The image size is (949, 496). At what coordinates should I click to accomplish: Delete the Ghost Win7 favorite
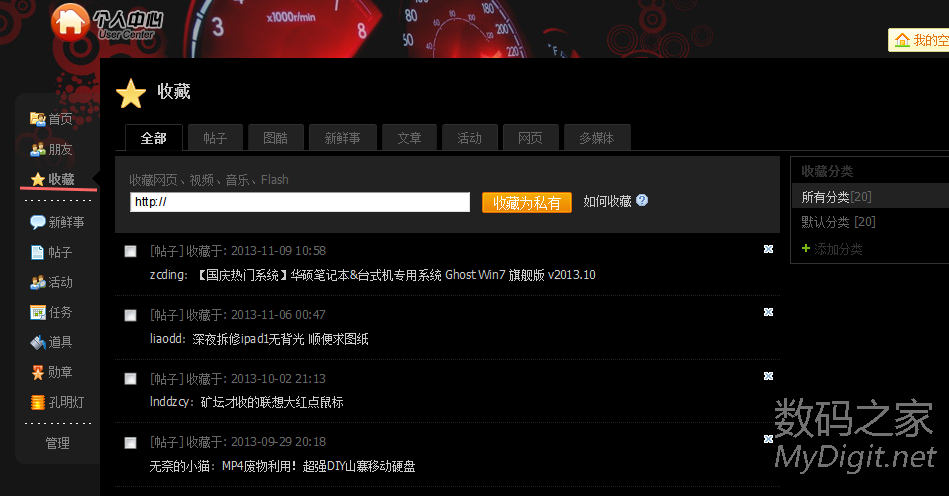tap(768, 249)
